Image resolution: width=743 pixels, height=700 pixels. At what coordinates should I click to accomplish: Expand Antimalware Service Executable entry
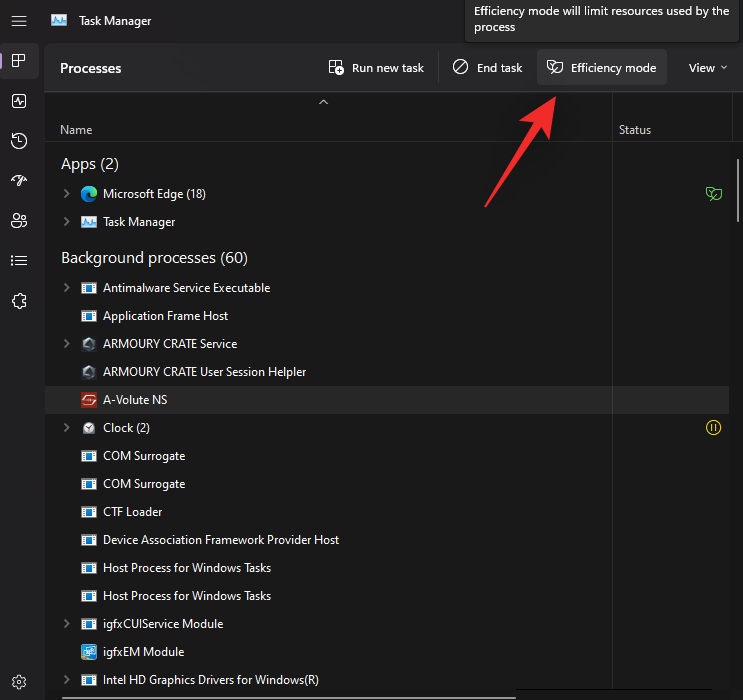click(x=67, y=288)
